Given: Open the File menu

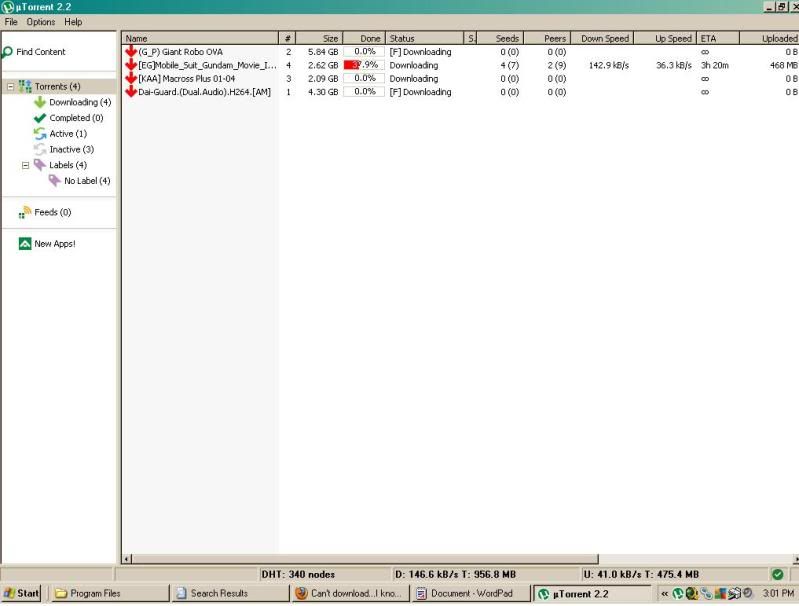Looking at the screenshot, I should click(11, 22).
